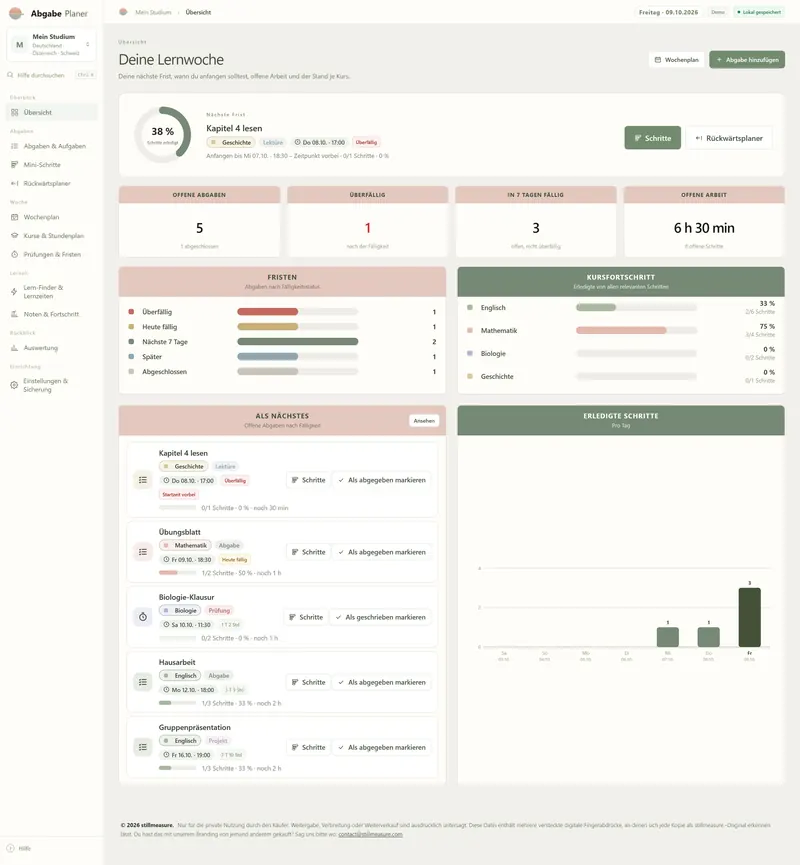Click the Englisch color swatch in Kursfortschritt
The width and height of the screenshot is (800, 865).
[470, 307]
